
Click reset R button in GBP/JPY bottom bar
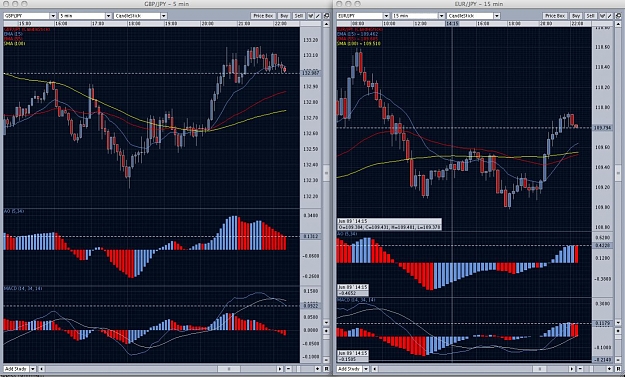pyautogui.click(x=326, y=369)
